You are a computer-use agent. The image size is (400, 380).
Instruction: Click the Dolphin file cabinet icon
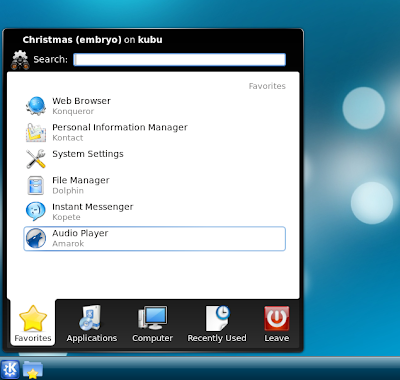coord(36,185)
